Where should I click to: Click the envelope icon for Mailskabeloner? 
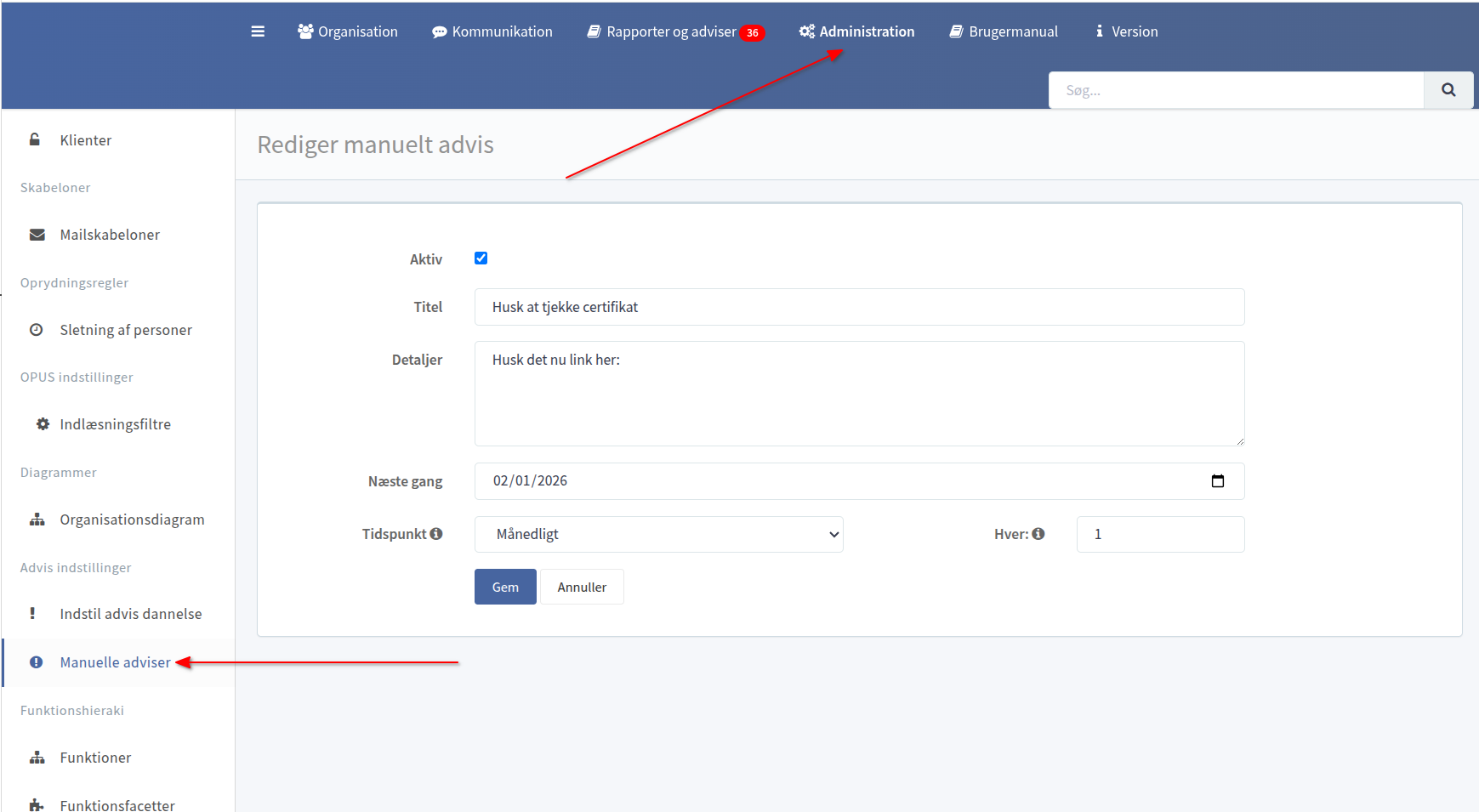coord(37,235)
